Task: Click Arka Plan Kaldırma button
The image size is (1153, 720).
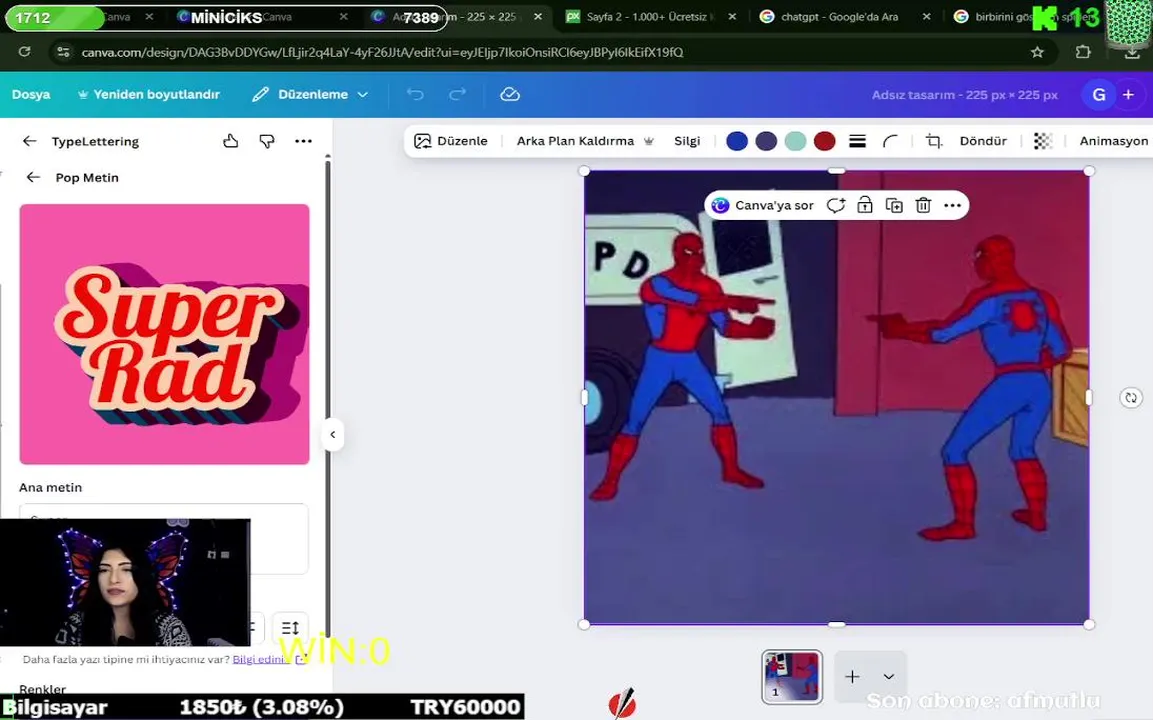Action: click(585, 141)
